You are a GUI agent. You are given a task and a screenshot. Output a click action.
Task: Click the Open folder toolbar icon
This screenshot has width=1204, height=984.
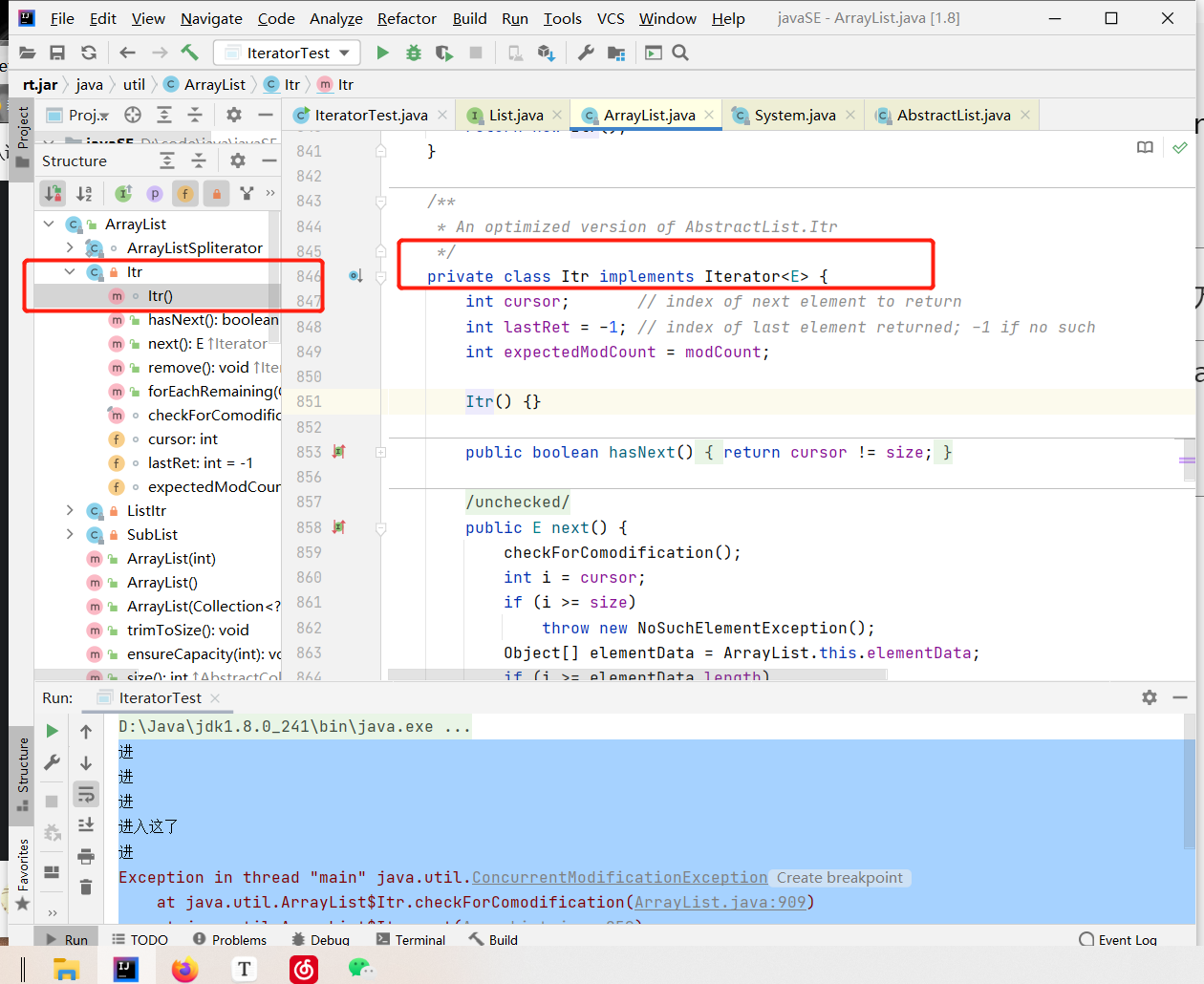[28, 53]
